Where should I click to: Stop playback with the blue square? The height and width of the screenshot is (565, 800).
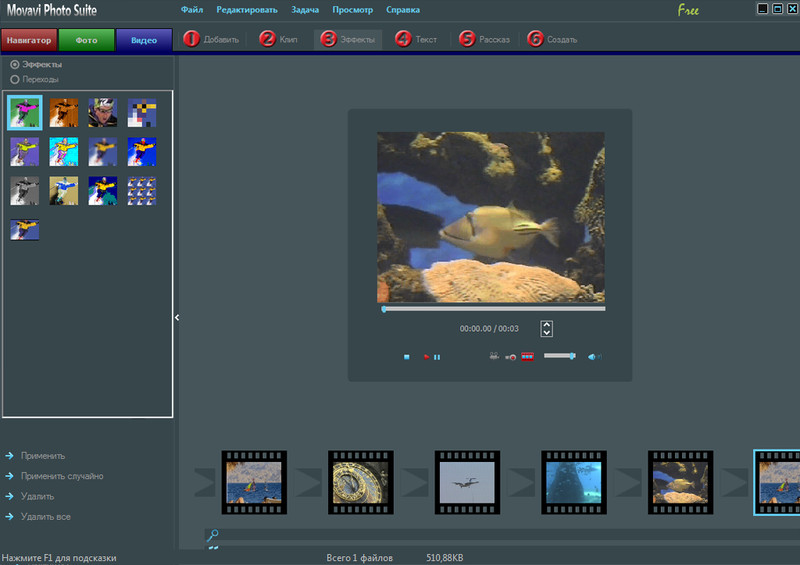[x=407, y=357]
